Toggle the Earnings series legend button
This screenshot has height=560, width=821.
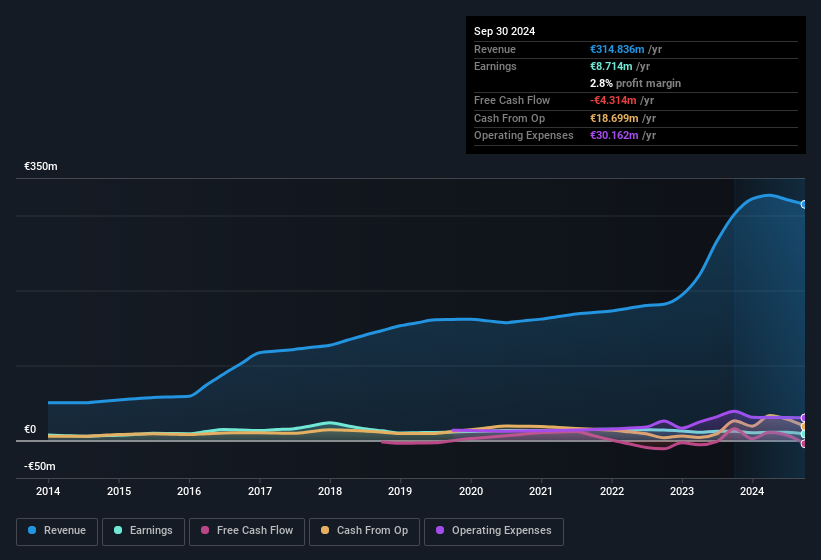coord(143,531)
